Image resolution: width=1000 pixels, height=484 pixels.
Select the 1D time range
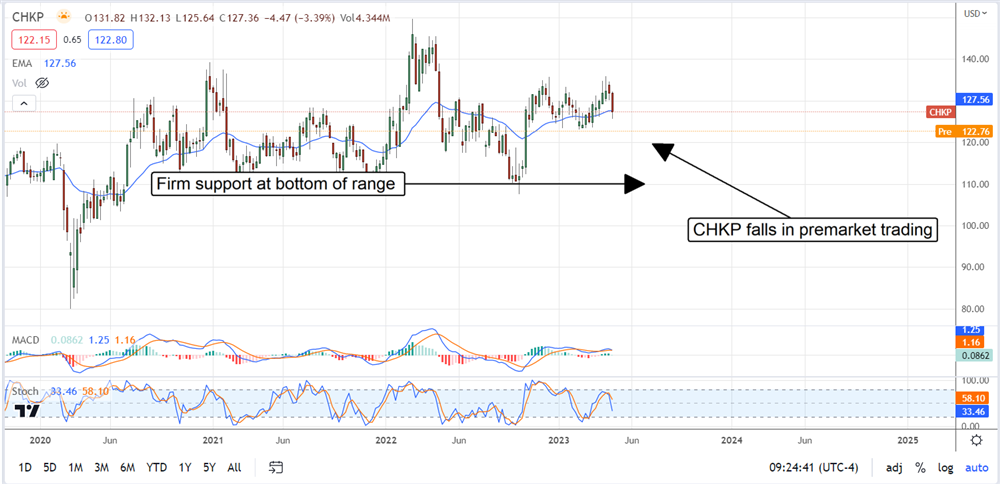24,467
